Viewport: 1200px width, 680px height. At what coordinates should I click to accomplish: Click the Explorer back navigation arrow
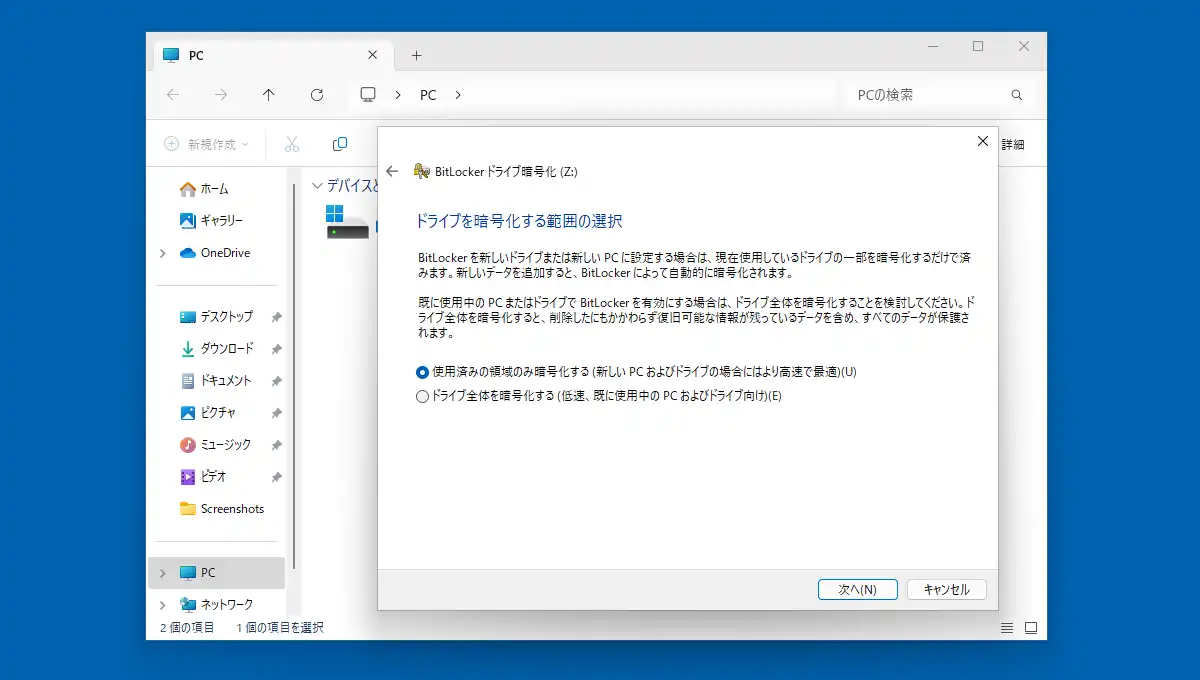pyautogui.click(x=173, y=95)
